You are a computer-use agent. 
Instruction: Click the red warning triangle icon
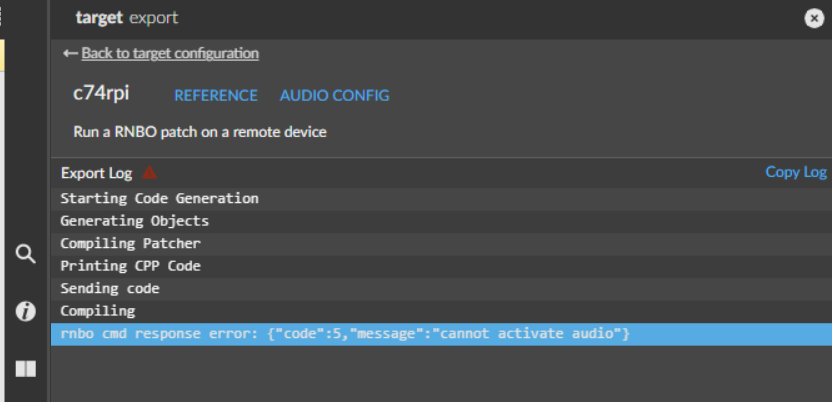point(150,172)
